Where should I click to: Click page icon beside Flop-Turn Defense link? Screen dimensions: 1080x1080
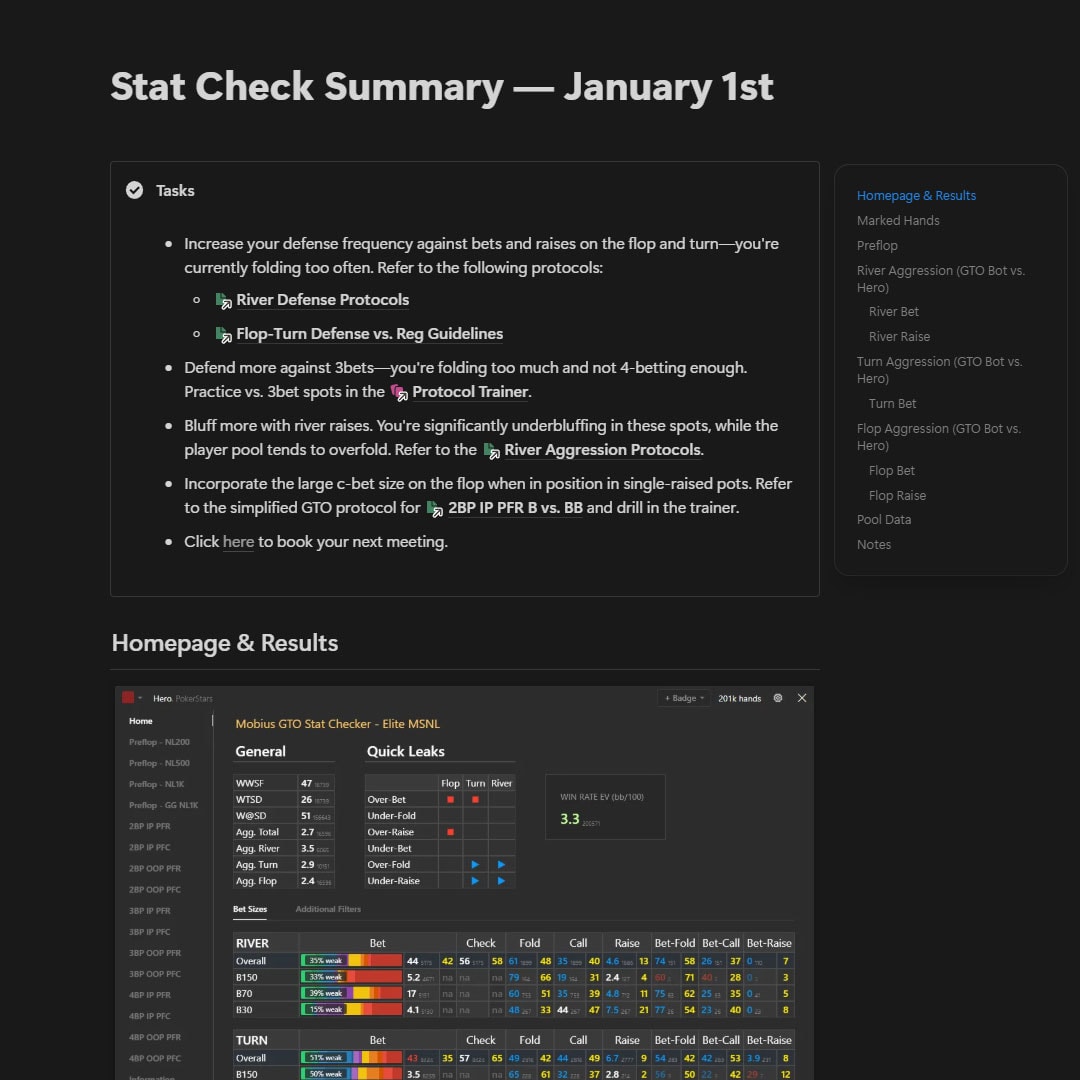click(x=223, y=334)
